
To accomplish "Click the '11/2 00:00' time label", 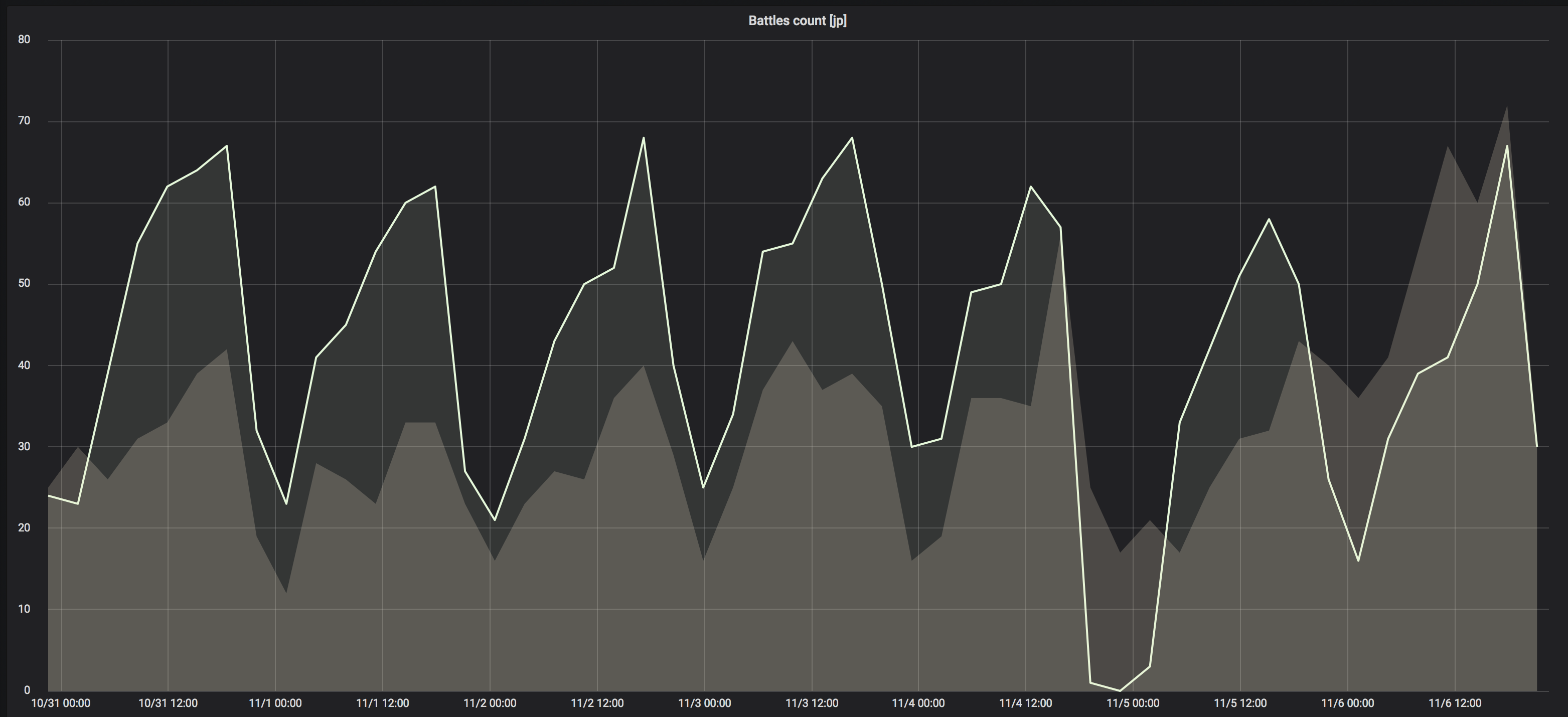I will coord(490,703).
